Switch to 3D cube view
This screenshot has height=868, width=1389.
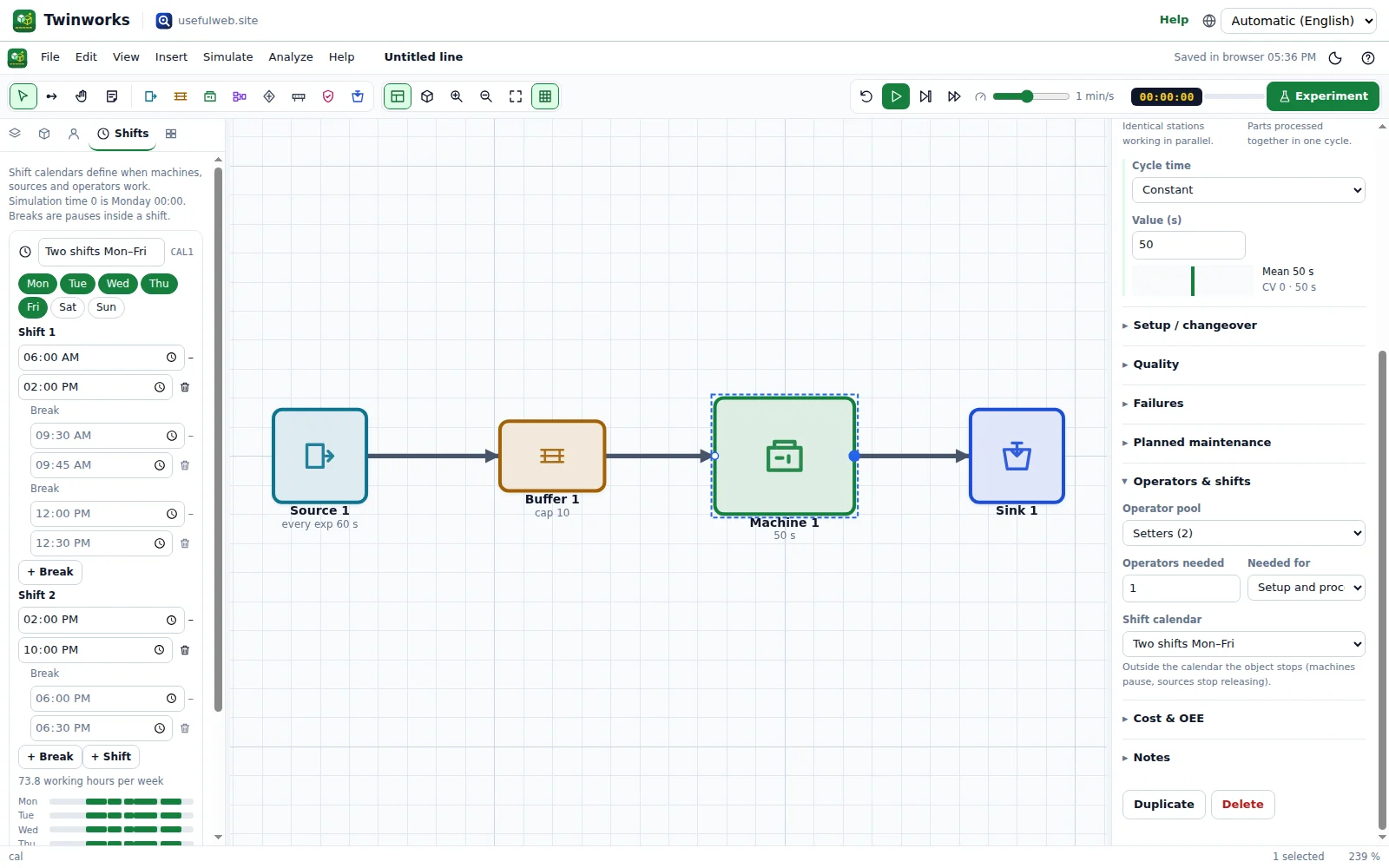pyautogui.click(x=427, y=96)
